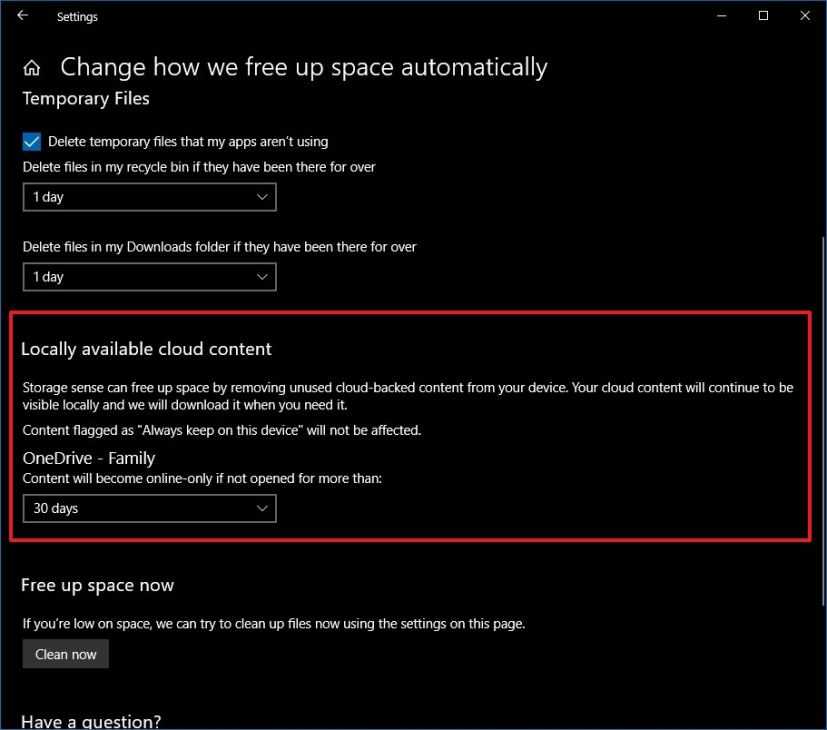The image size is (827, 730).
Task: Click the Settings title bar text
Action: tap(77, 17)
